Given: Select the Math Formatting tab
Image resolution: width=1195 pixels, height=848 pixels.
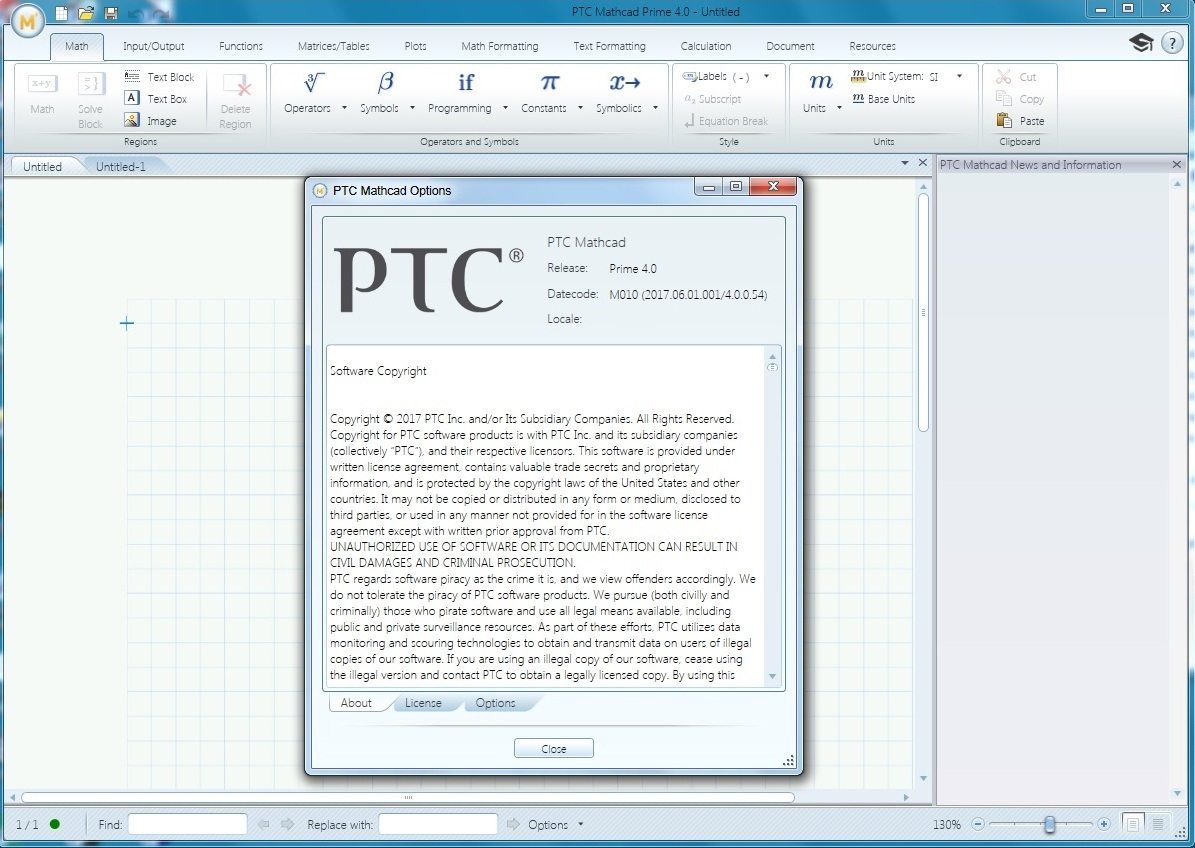Looking at the screenshot, I should click(x=500, y=46).
